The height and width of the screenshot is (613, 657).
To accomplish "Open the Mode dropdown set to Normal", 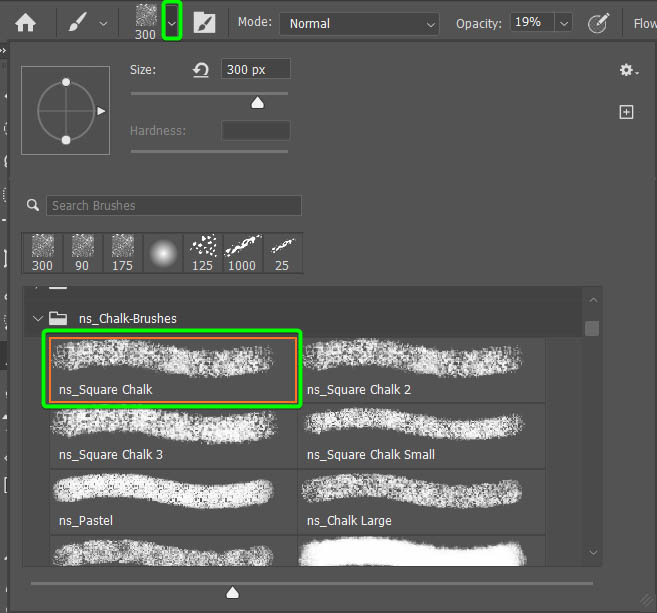I will tap(359, 24).
